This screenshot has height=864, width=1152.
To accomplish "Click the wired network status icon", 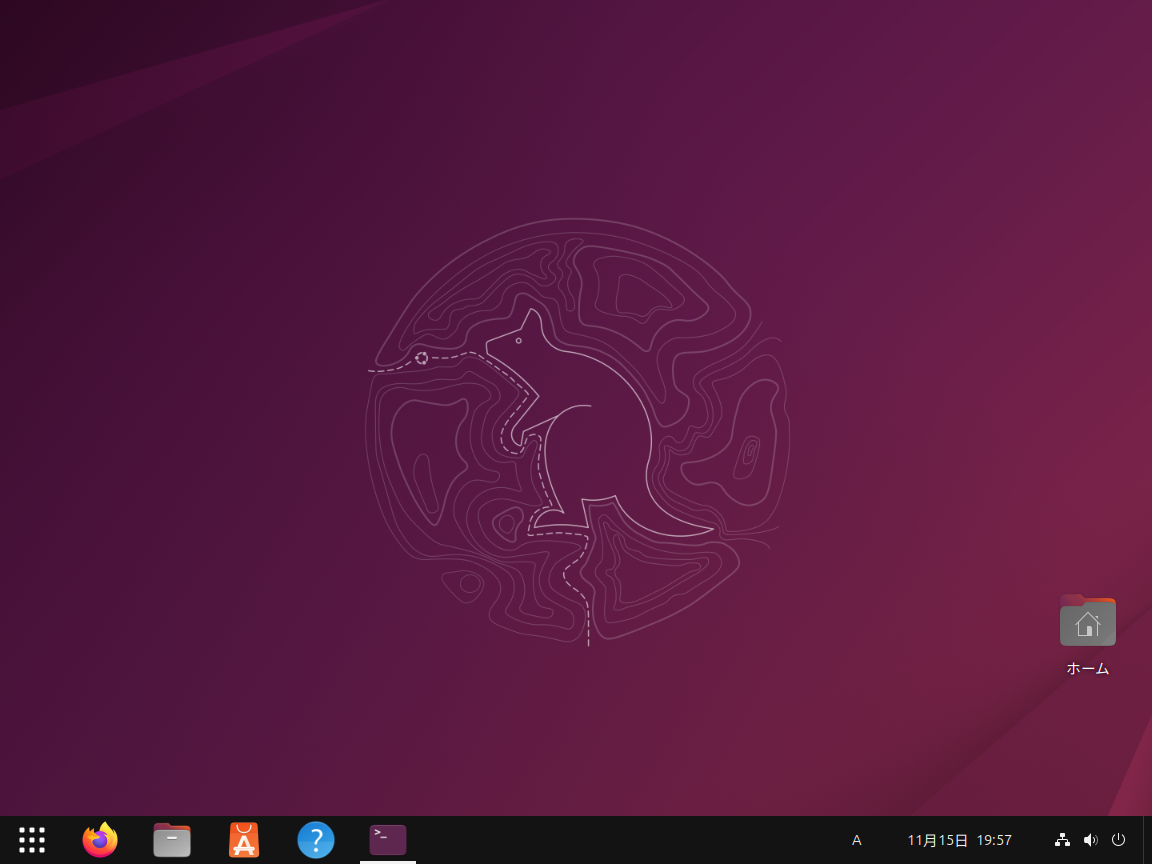I will pyautogui.click(x=1062, y=840).
